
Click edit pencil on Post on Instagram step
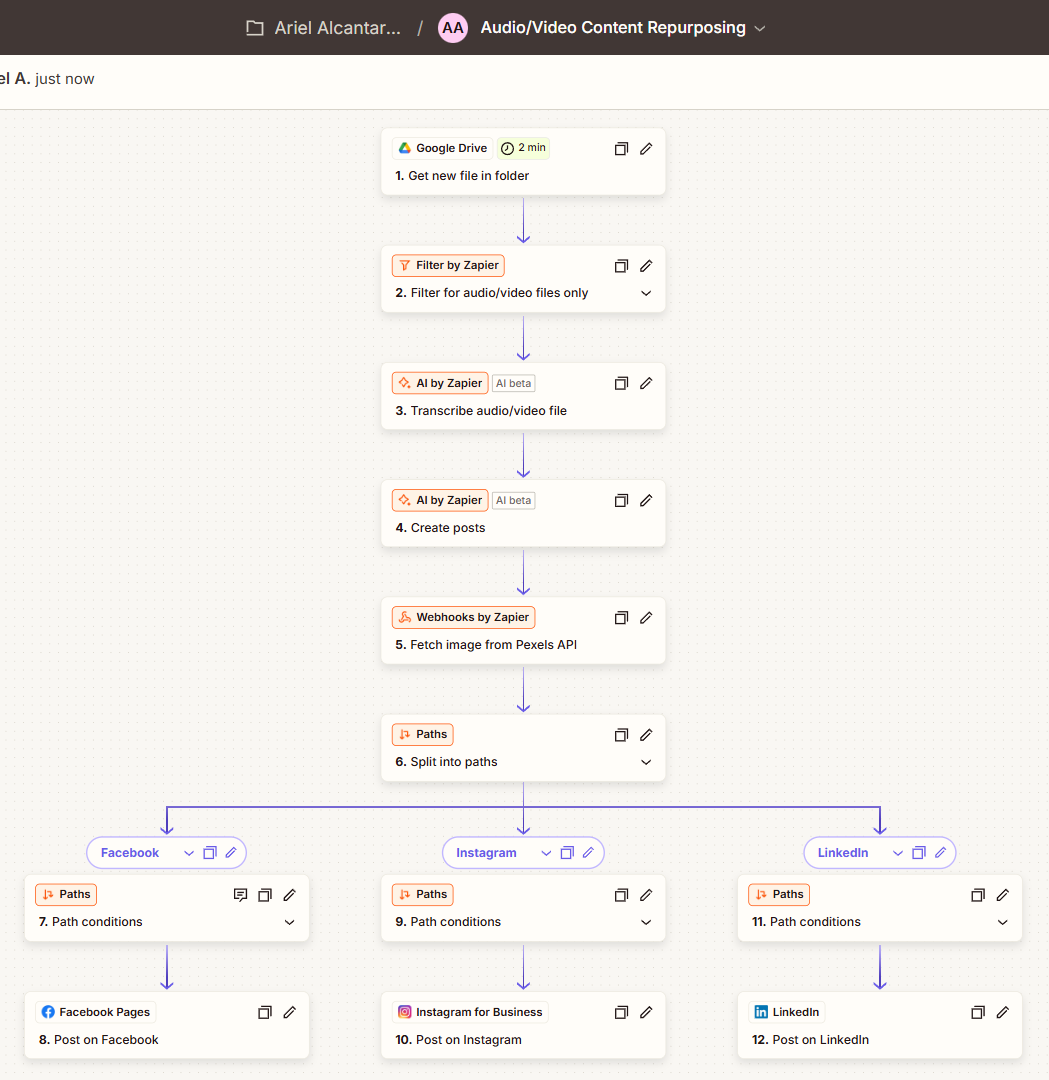click(646, 1012)
